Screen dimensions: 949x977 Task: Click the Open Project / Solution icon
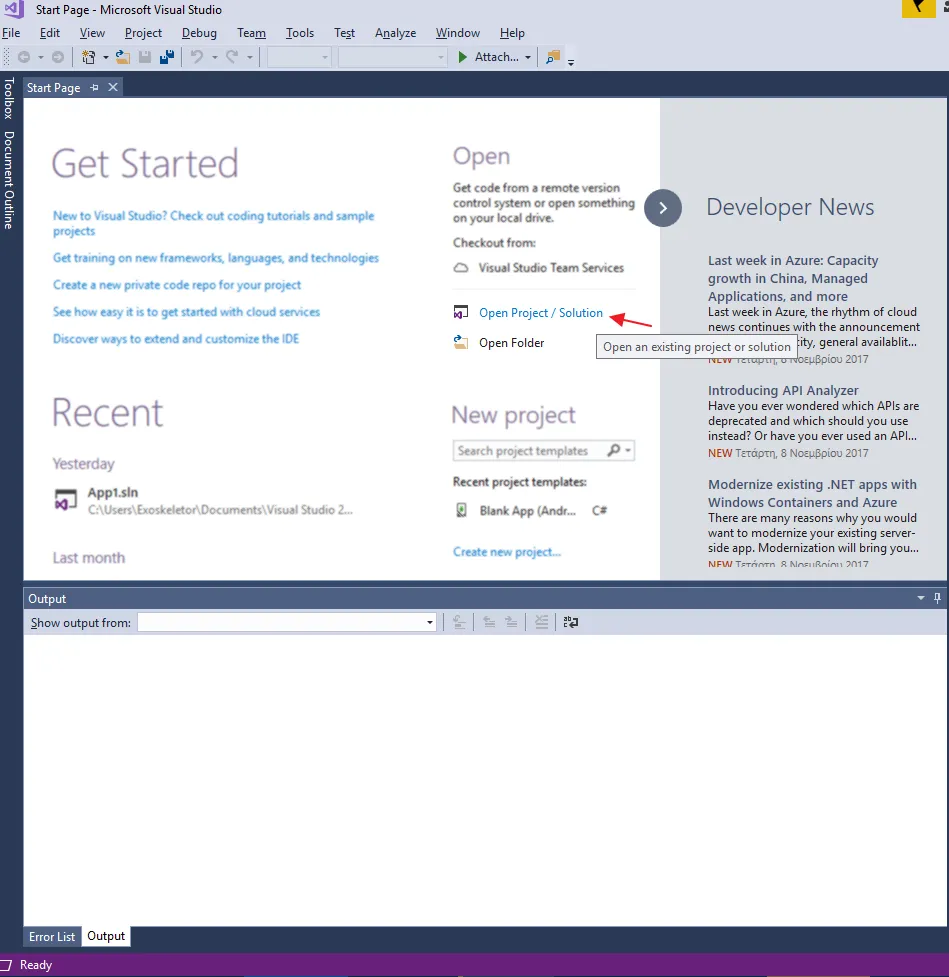pos(460,312)
